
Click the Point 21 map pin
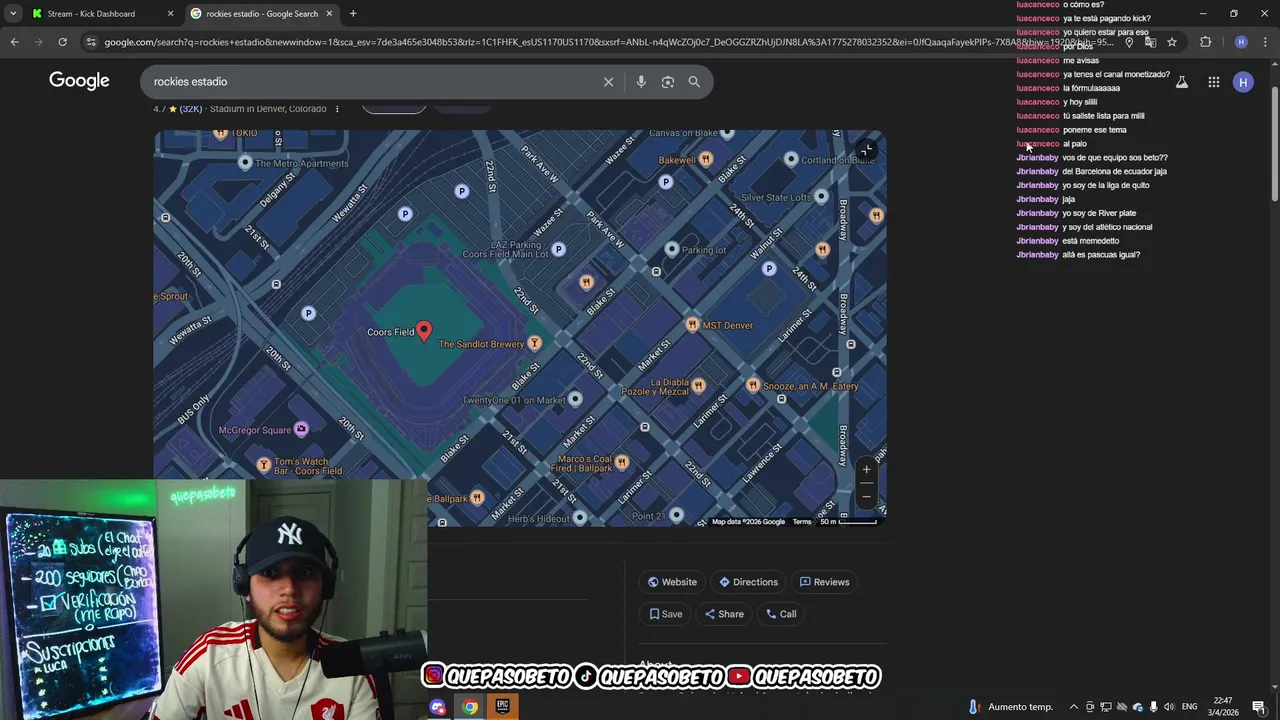676,515
